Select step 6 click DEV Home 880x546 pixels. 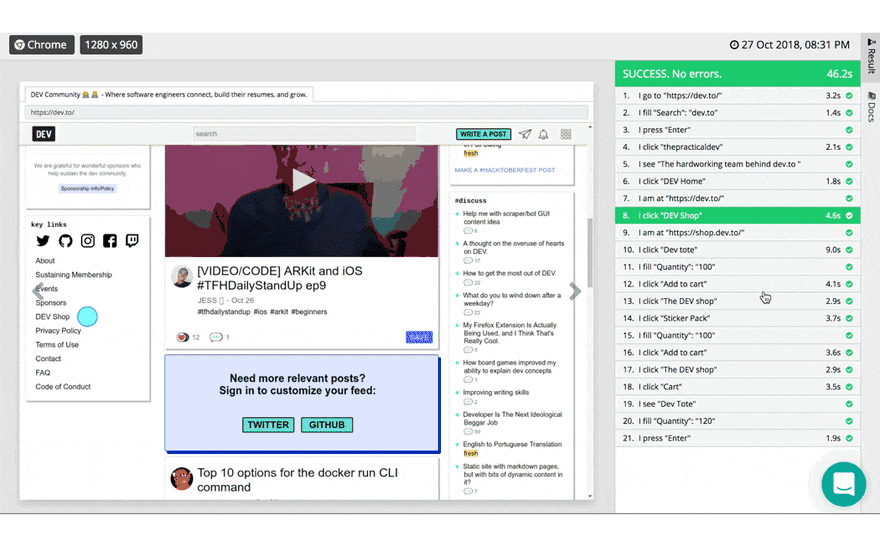[x=737, y=181]
